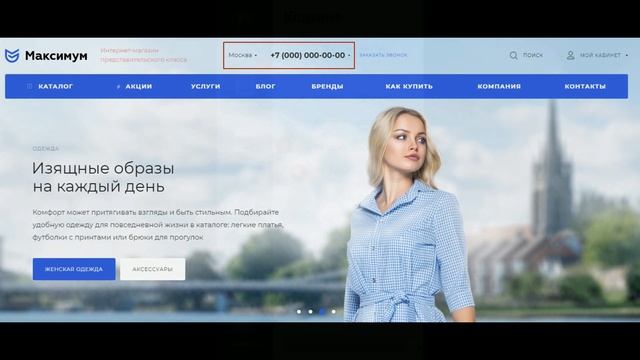Expand the Мой кабинет dropdown arrow
The width and height of the screenshot is (640, 360).
tap(627, 55)
